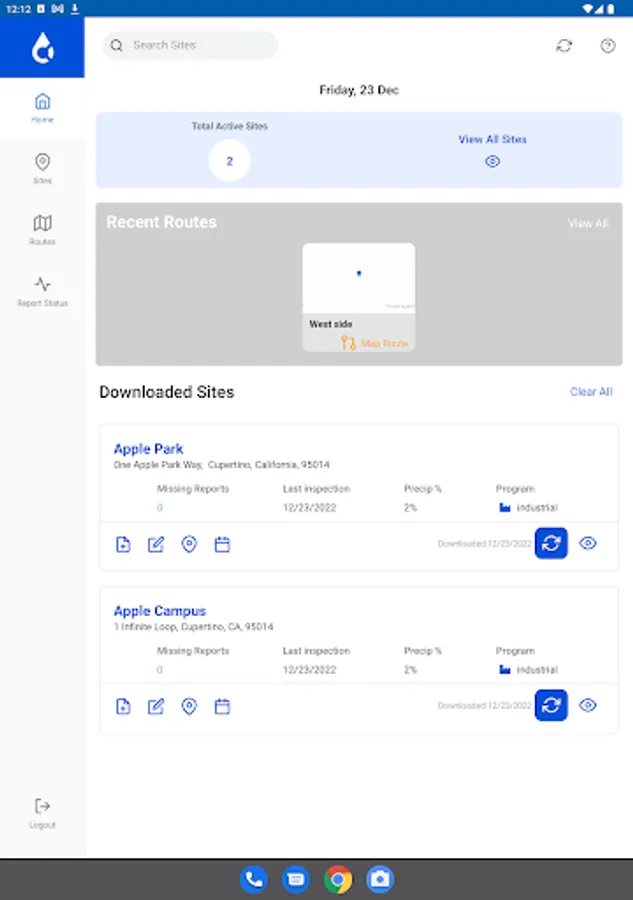The width and height of the screenshot is (633, 900).
Task: Click the industrial program icon on Apple Campus
Action: (x=505, y=669)
